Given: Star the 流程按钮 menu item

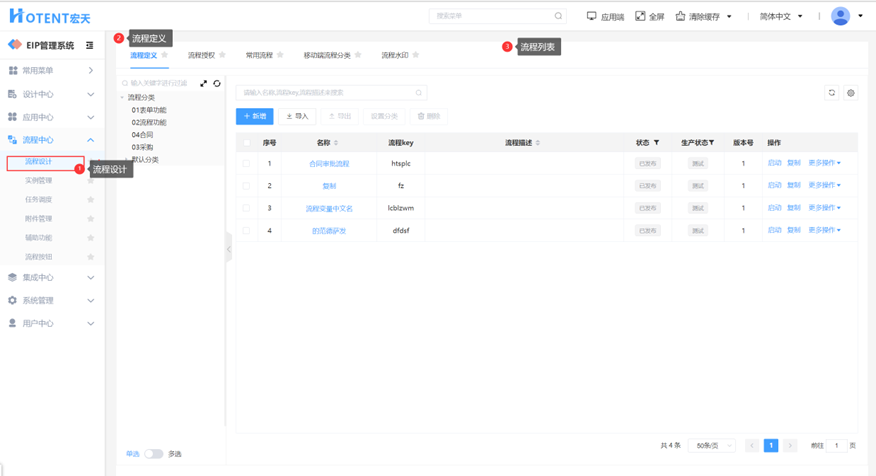Looking at the screenshot, I should pyautogui.click(x=91, y=256).
